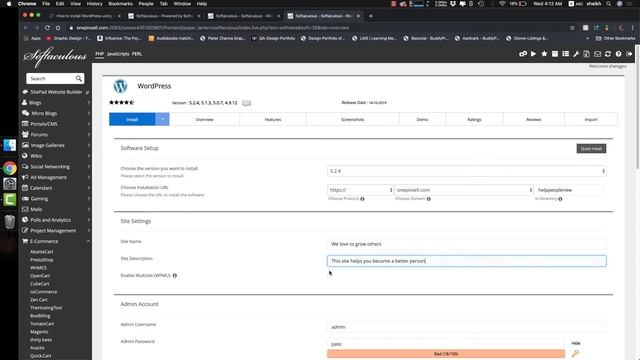Open settings with the wrench icon

[x=576, y=54]
